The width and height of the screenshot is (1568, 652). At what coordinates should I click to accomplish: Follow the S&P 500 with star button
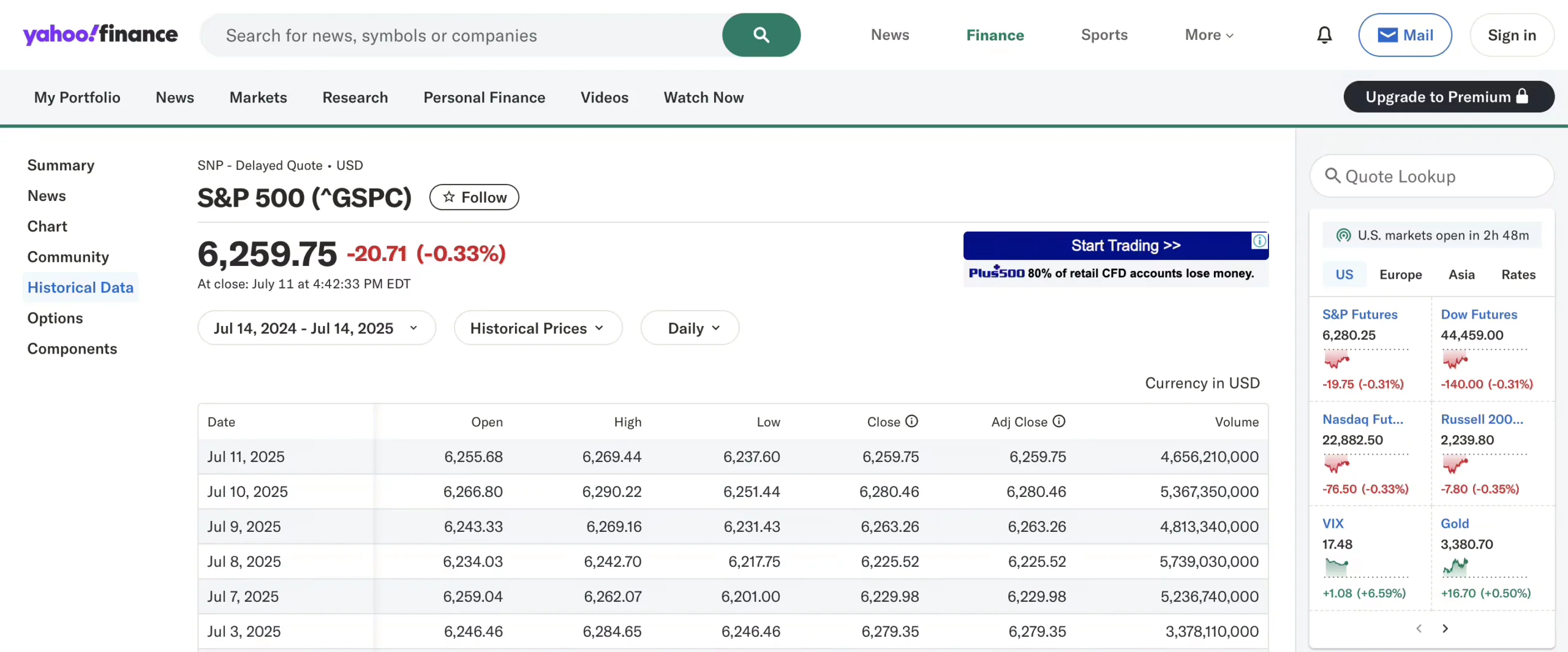tap(474, 197)
